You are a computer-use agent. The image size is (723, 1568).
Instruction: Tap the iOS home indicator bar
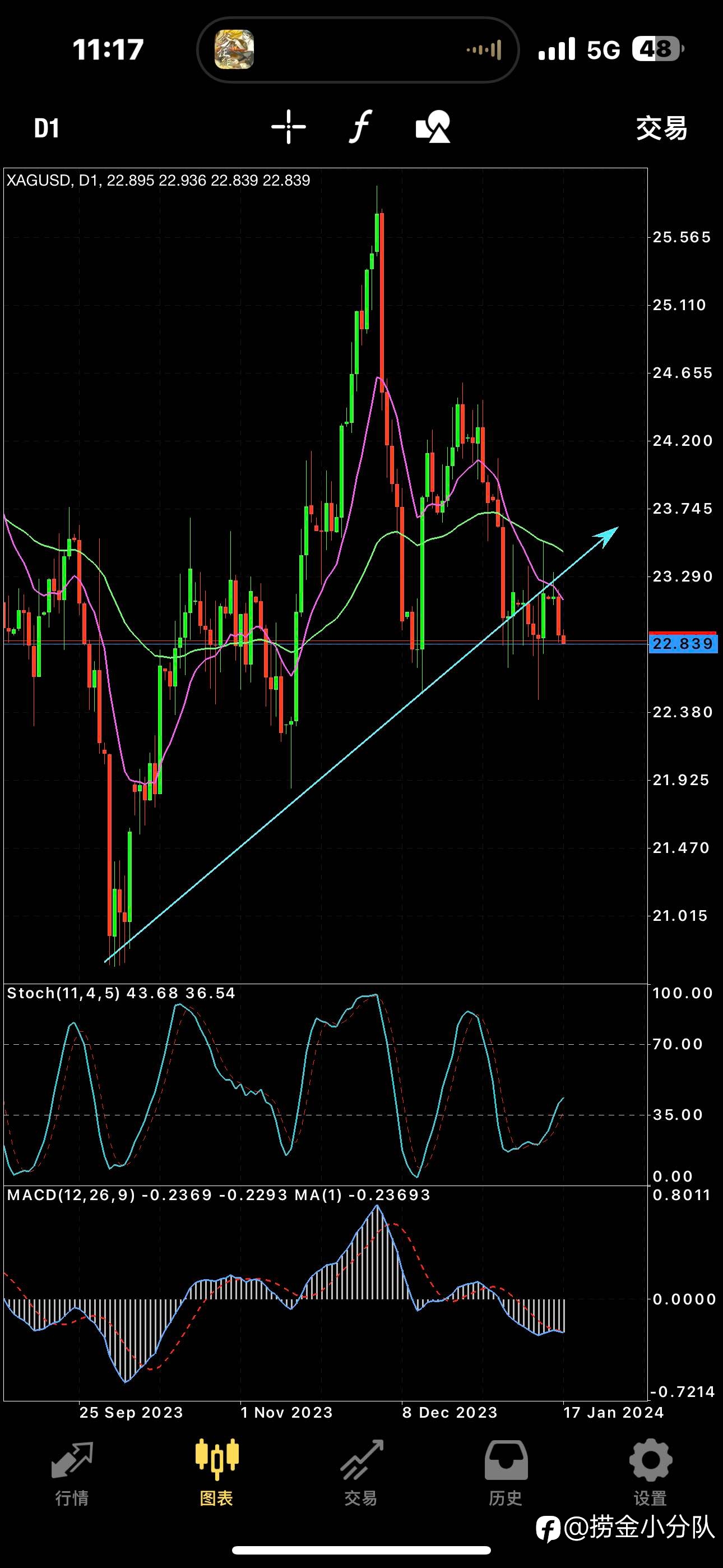coord(361,1549)
